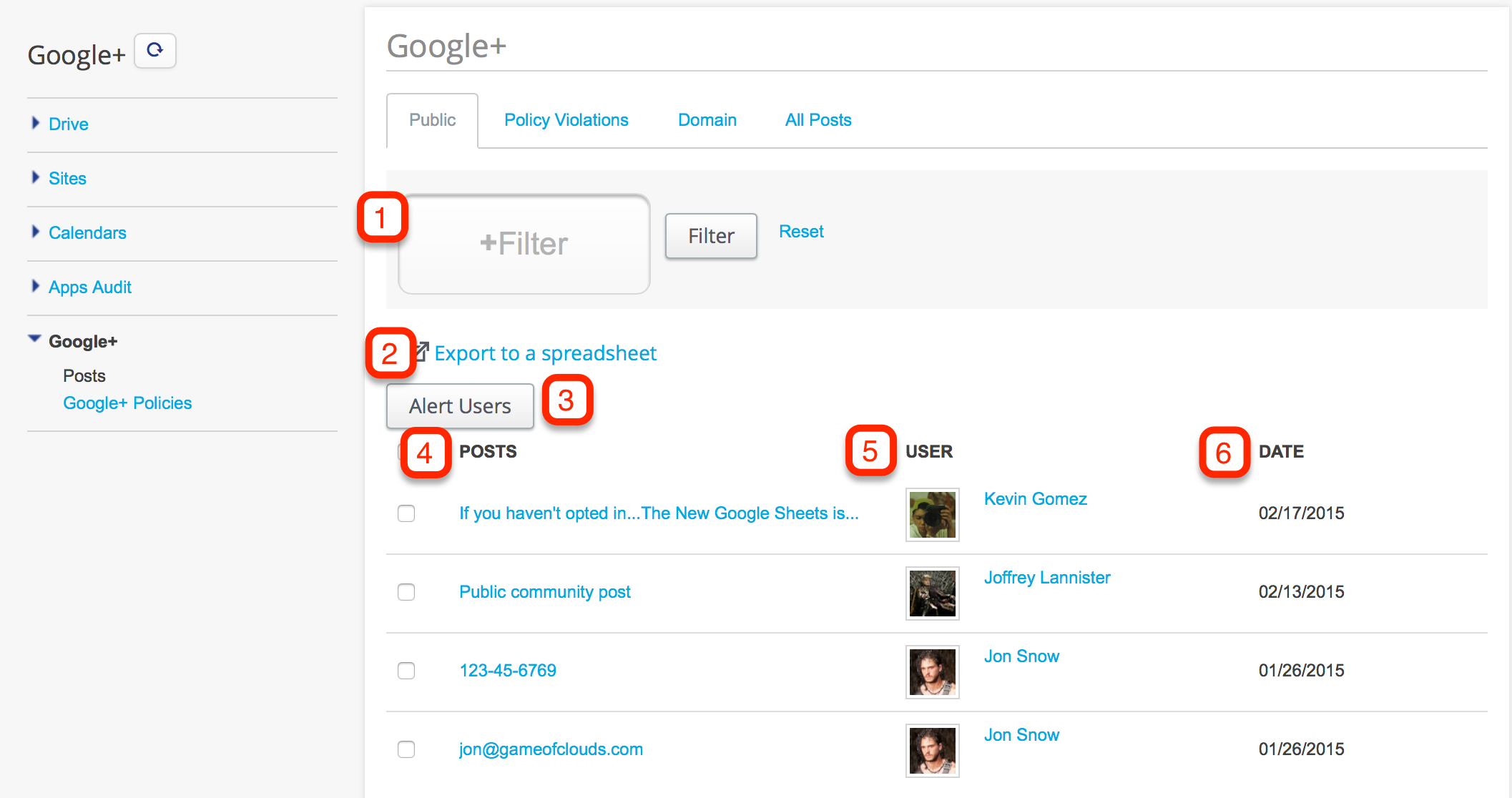Click the date 01/26/2015 in the 123-45-6769 row

[x=1301, y=671]
